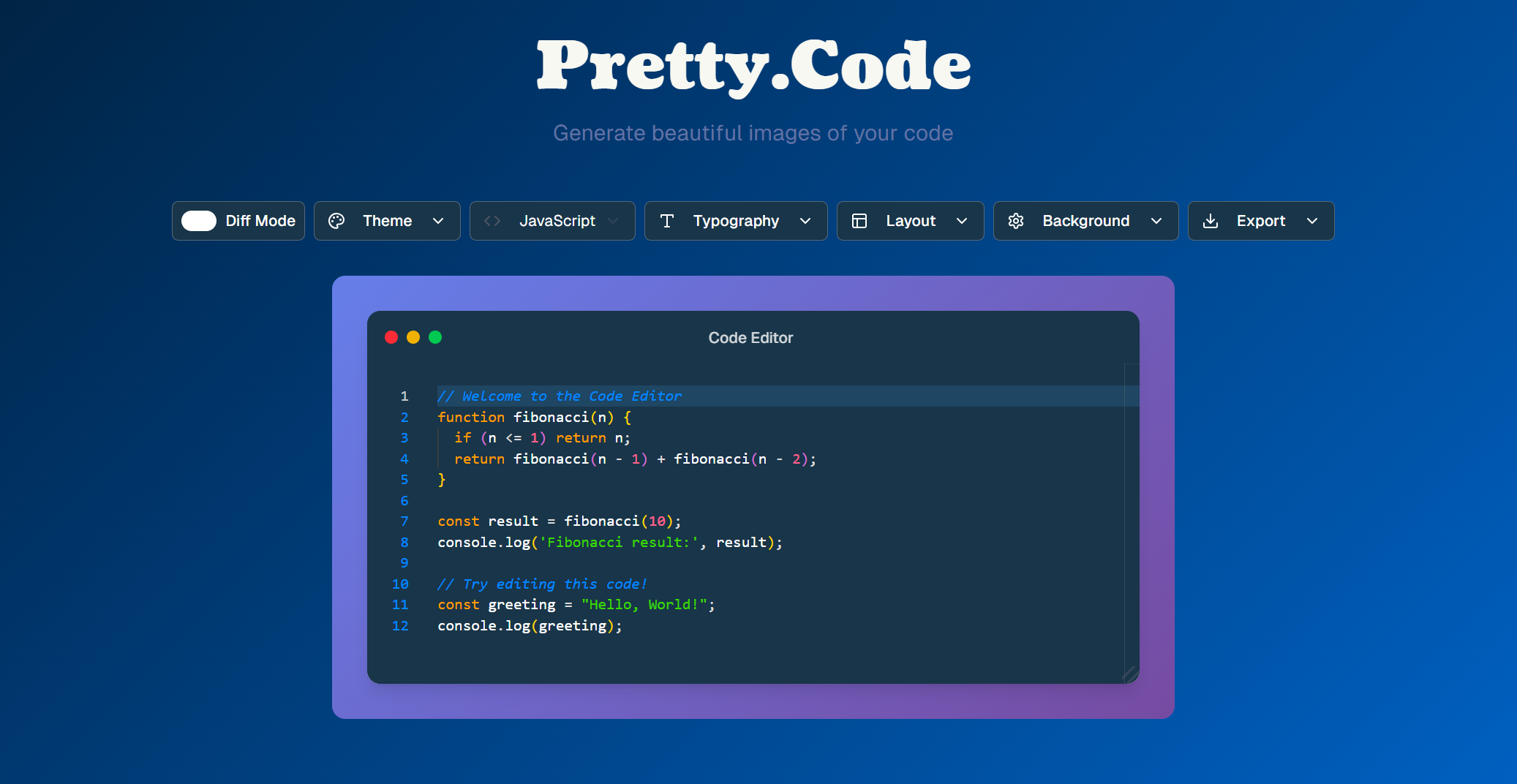Viewport: 1517px width, 784px height.
Task: Click the Export download icon
Action: click(1211, 221)
